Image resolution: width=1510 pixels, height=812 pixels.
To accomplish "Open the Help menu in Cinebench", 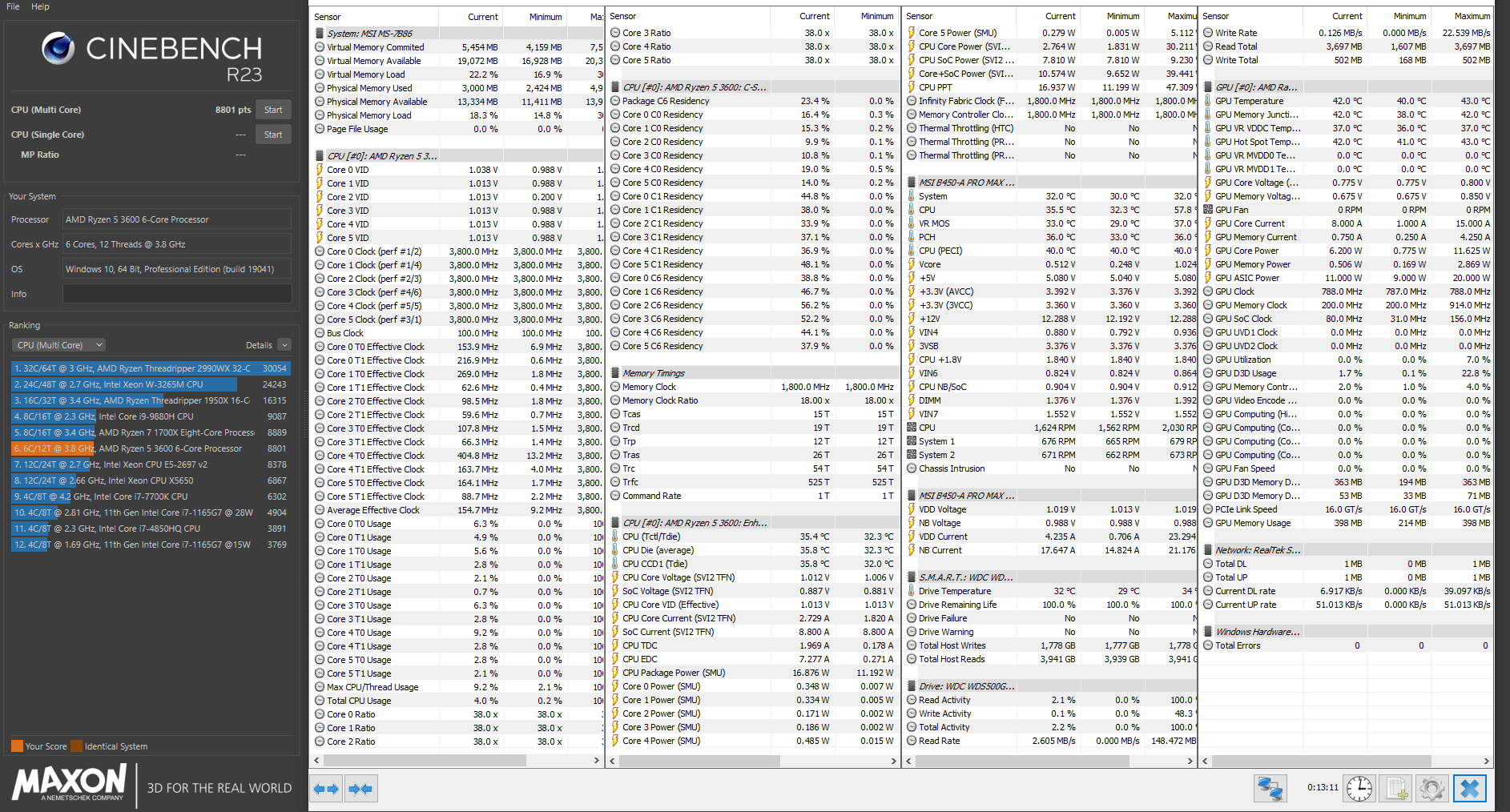I will 40,6.
